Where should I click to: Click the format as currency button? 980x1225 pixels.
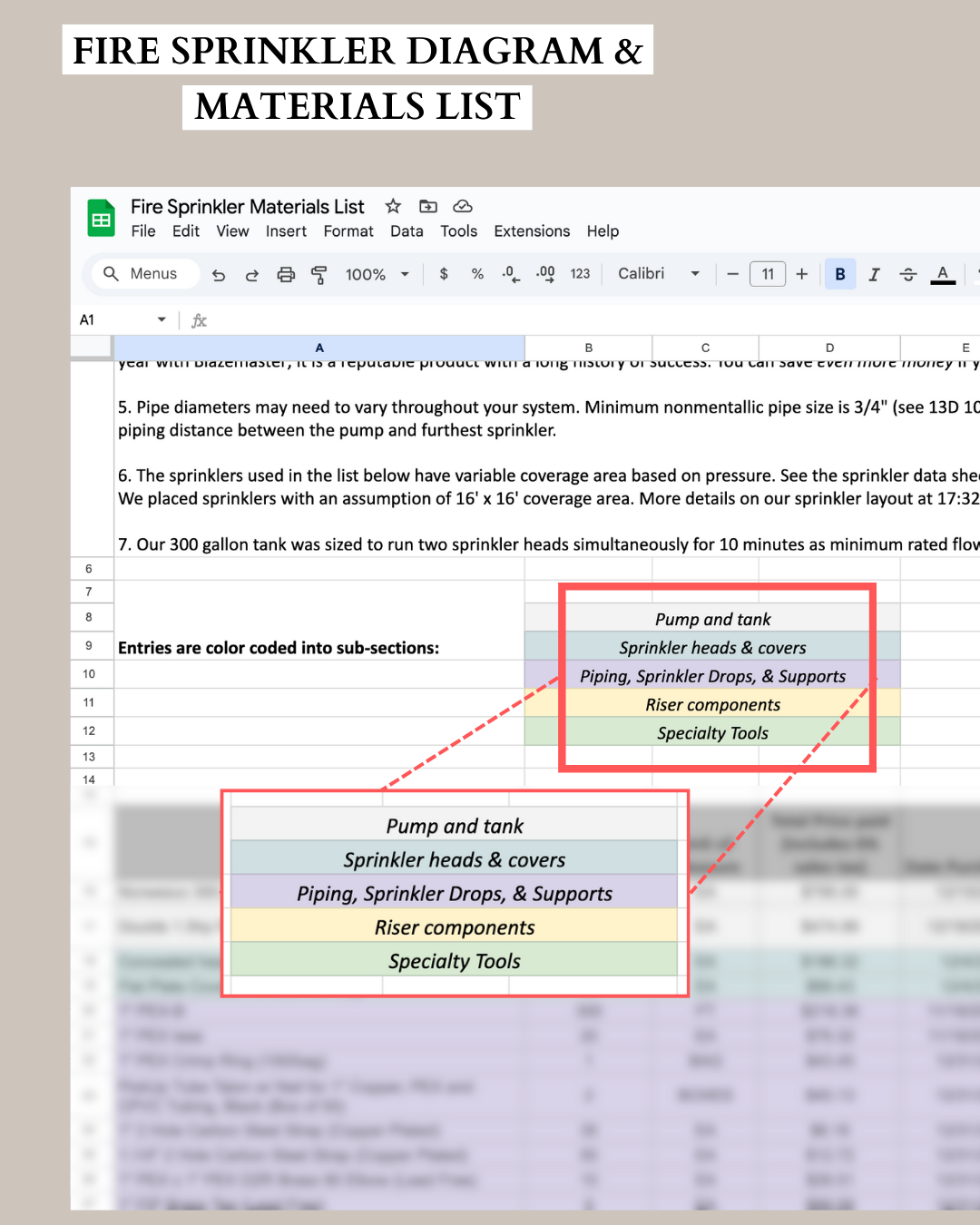(444, 274)
